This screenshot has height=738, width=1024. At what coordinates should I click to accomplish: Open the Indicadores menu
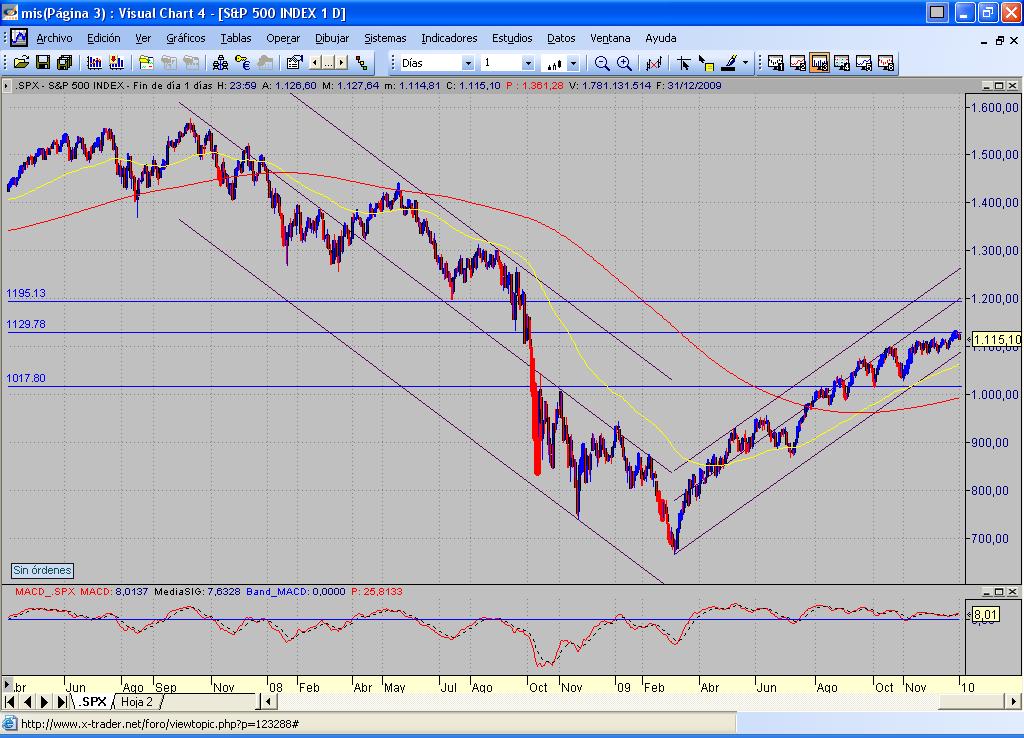tap(449, 38)
